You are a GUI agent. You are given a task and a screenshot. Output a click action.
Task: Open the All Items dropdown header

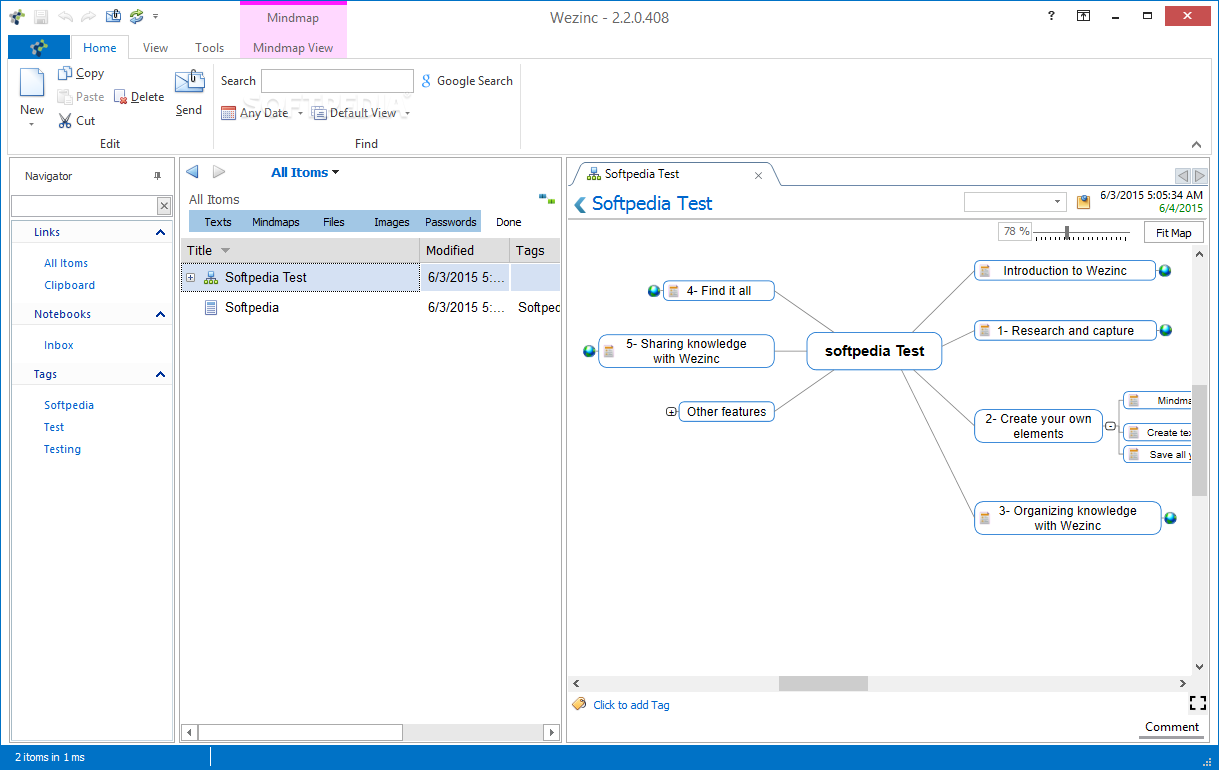(x=305, y=172)
